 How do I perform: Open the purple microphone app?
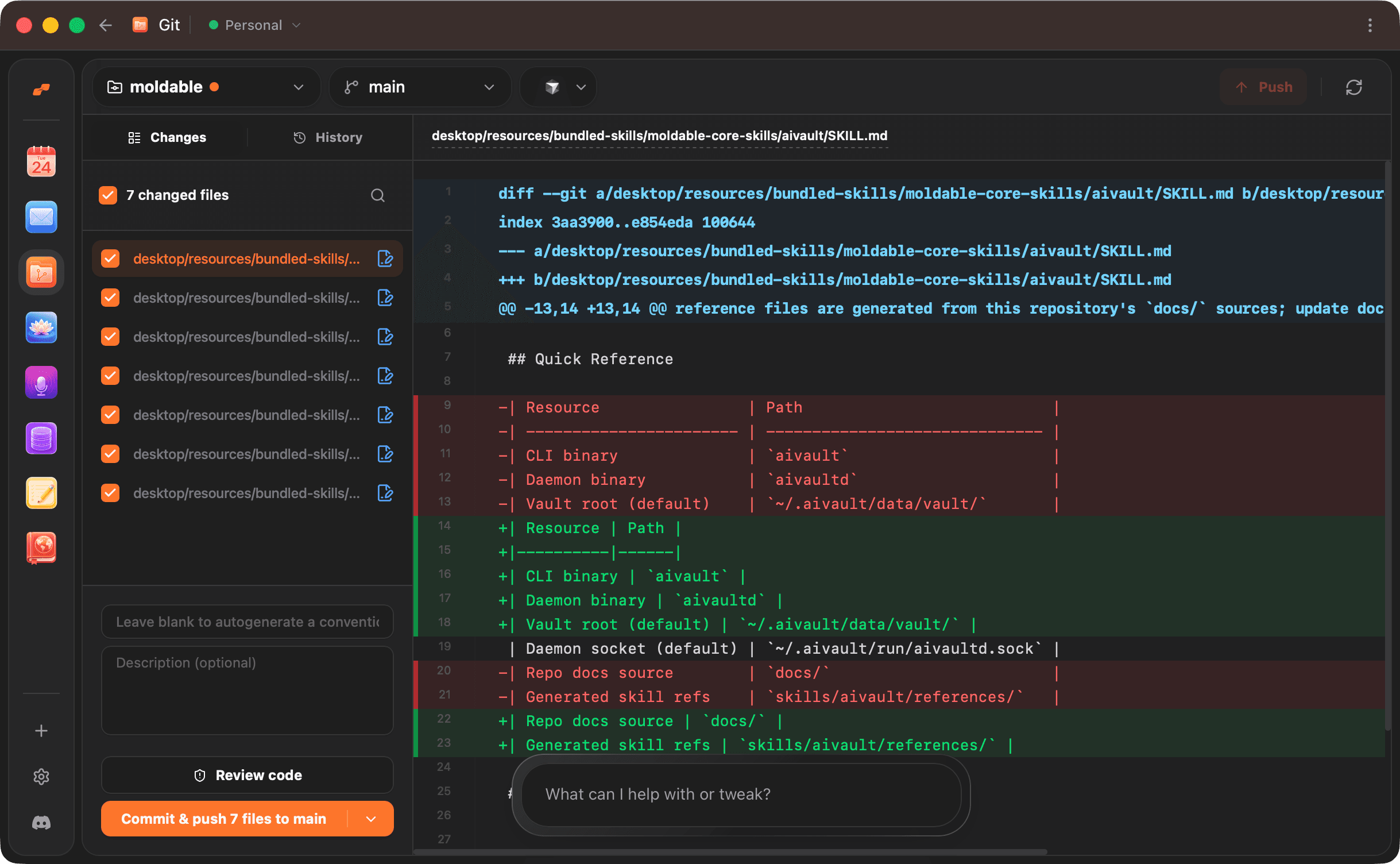(x=41, y=383)
